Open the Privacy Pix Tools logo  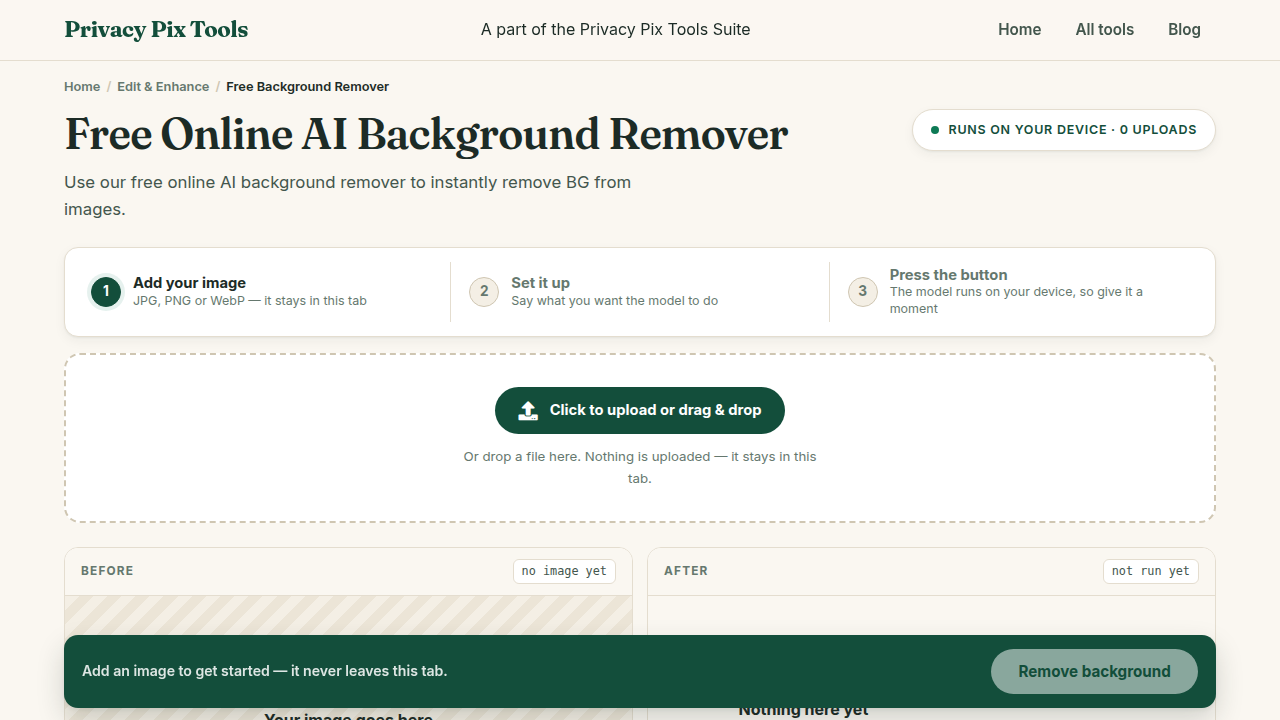156,30
